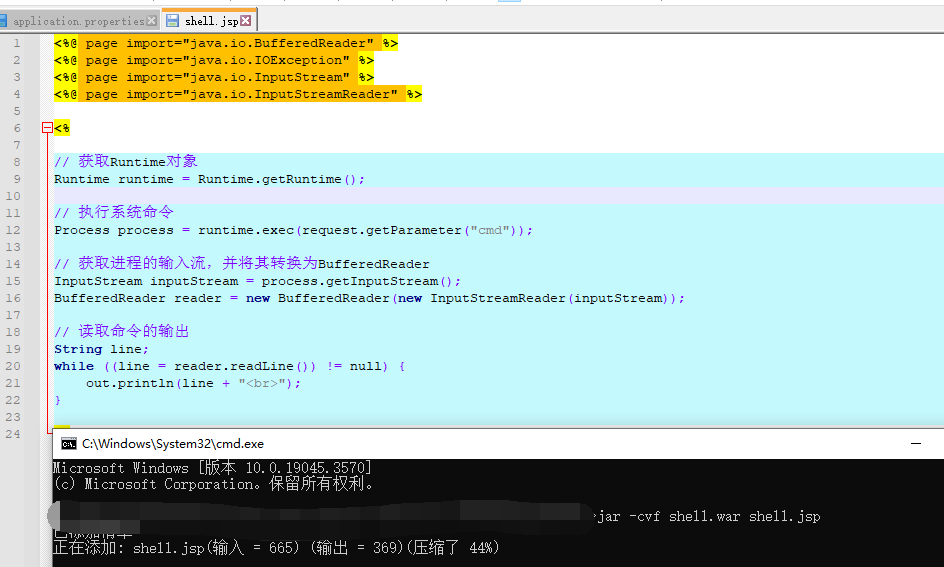Click the 'String line;' declaration
Screen dimensions: 944x567
coord(101,350)
